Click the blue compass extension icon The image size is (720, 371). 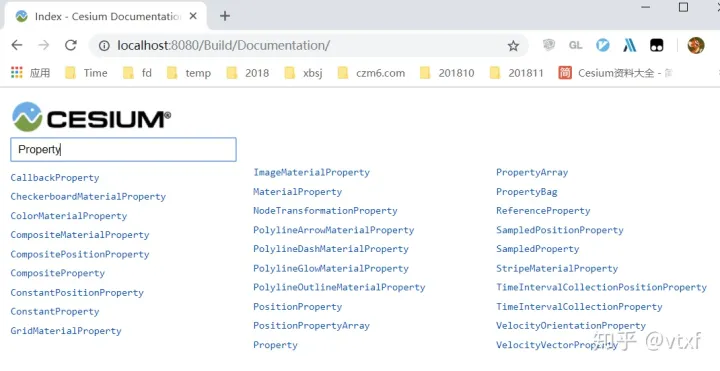[x=602, y=45]
